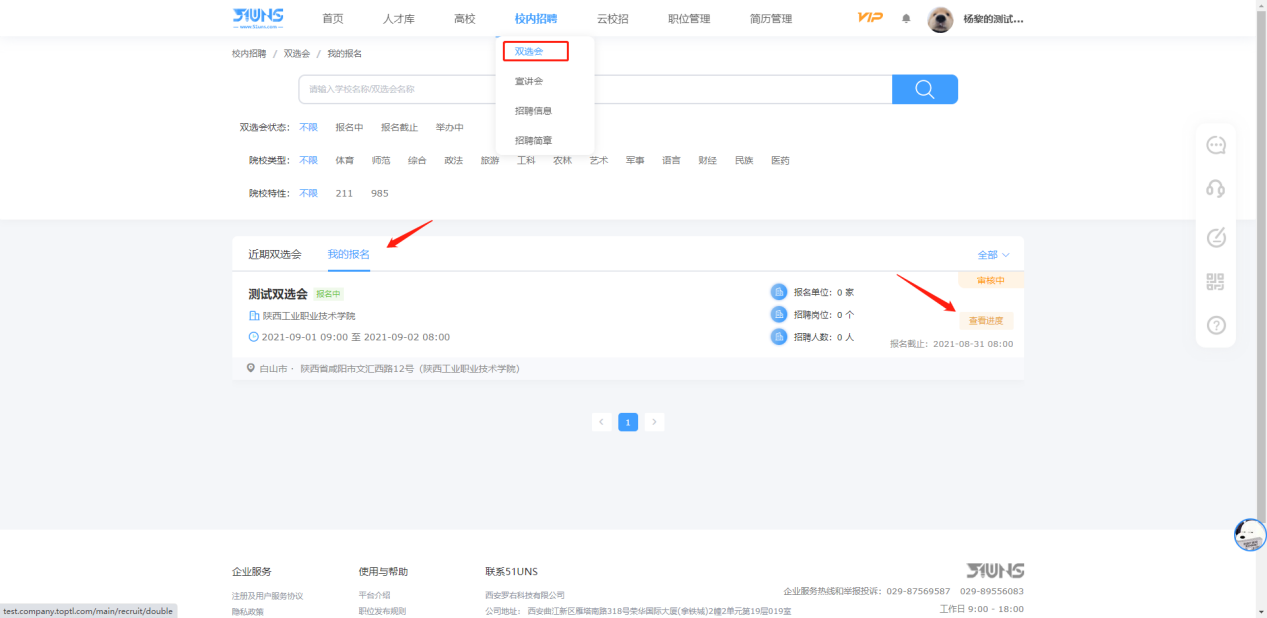Screen dimensions: 1267x618
Task: Click the magnifier search button
Action: 924,90
